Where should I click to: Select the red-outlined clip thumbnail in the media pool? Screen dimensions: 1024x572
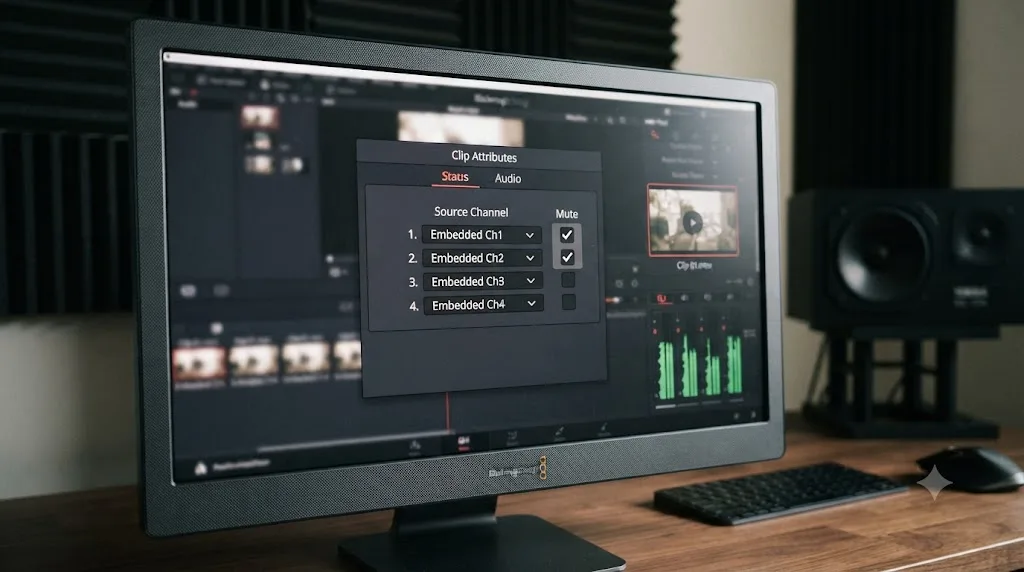260,117
